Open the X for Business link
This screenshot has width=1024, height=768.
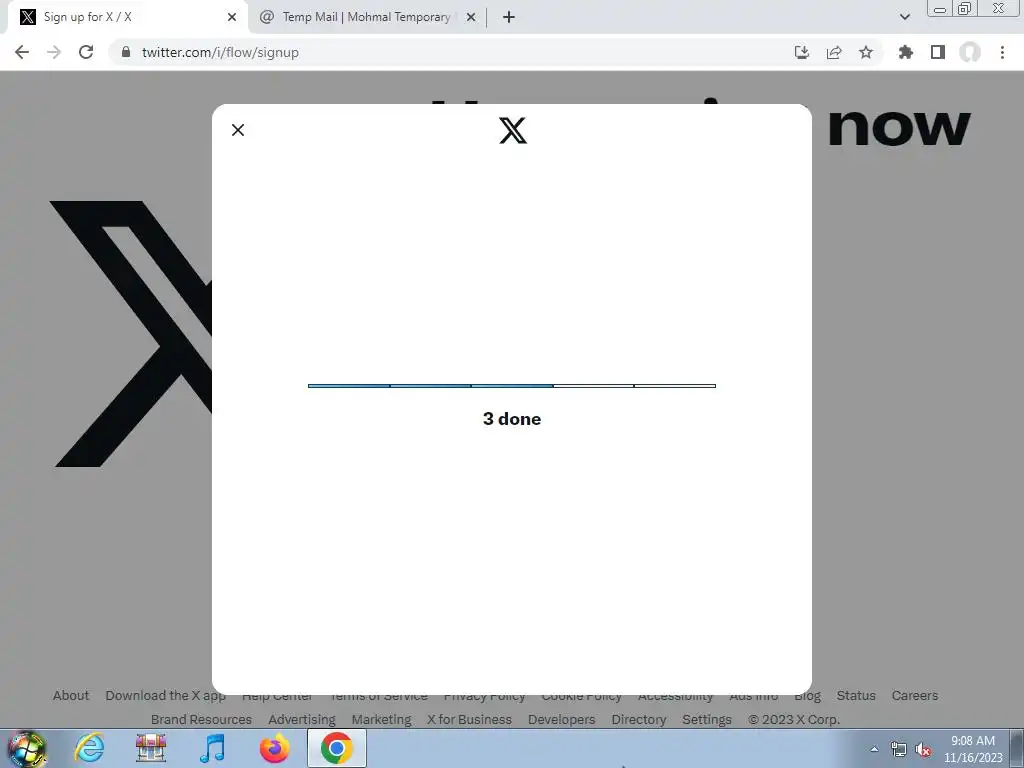[x=470, y=719]
